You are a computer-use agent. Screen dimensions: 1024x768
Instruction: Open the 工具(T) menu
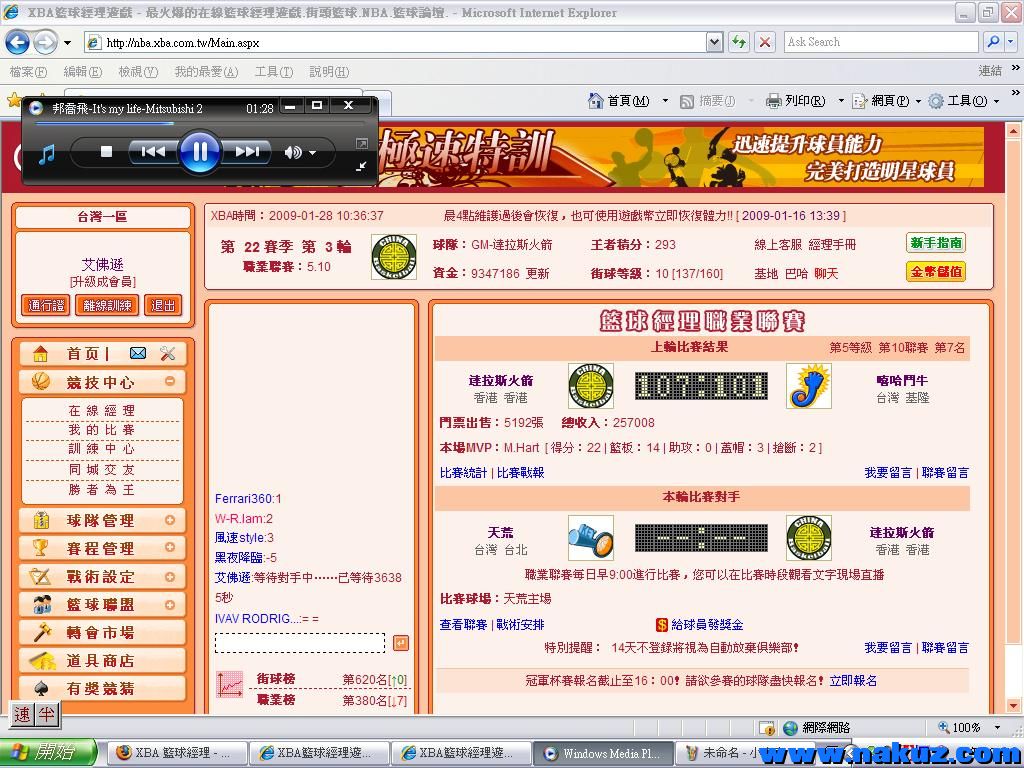(x=274, y=72)
